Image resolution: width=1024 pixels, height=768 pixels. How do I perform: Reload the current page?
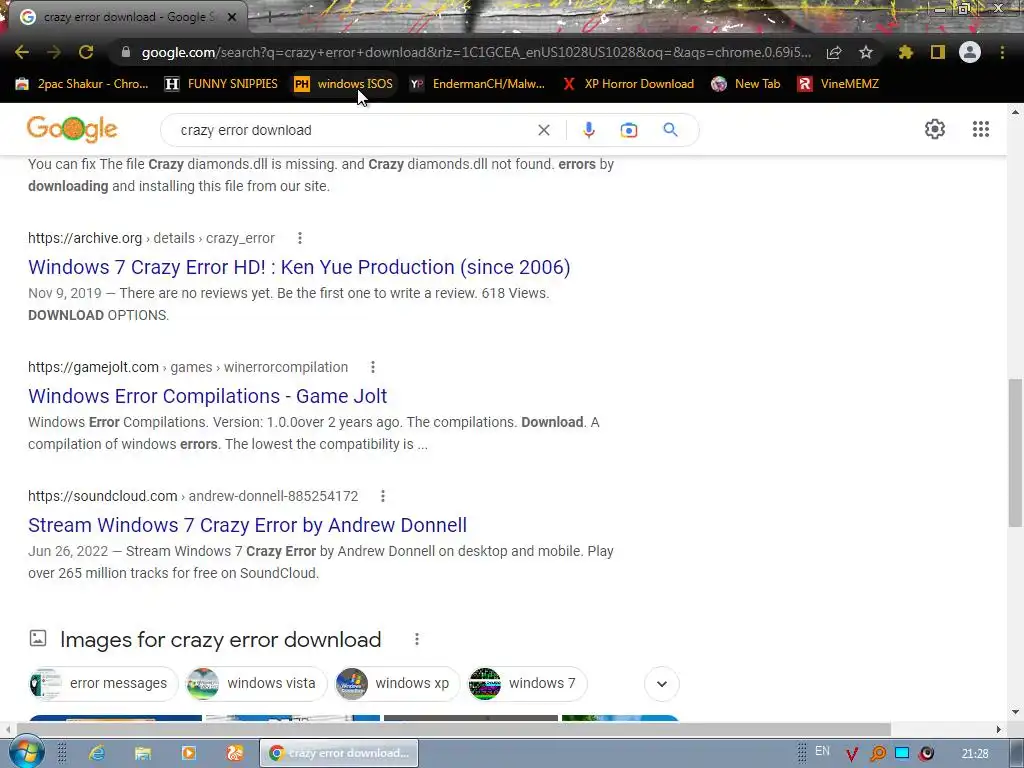click(x=86, y=52)
